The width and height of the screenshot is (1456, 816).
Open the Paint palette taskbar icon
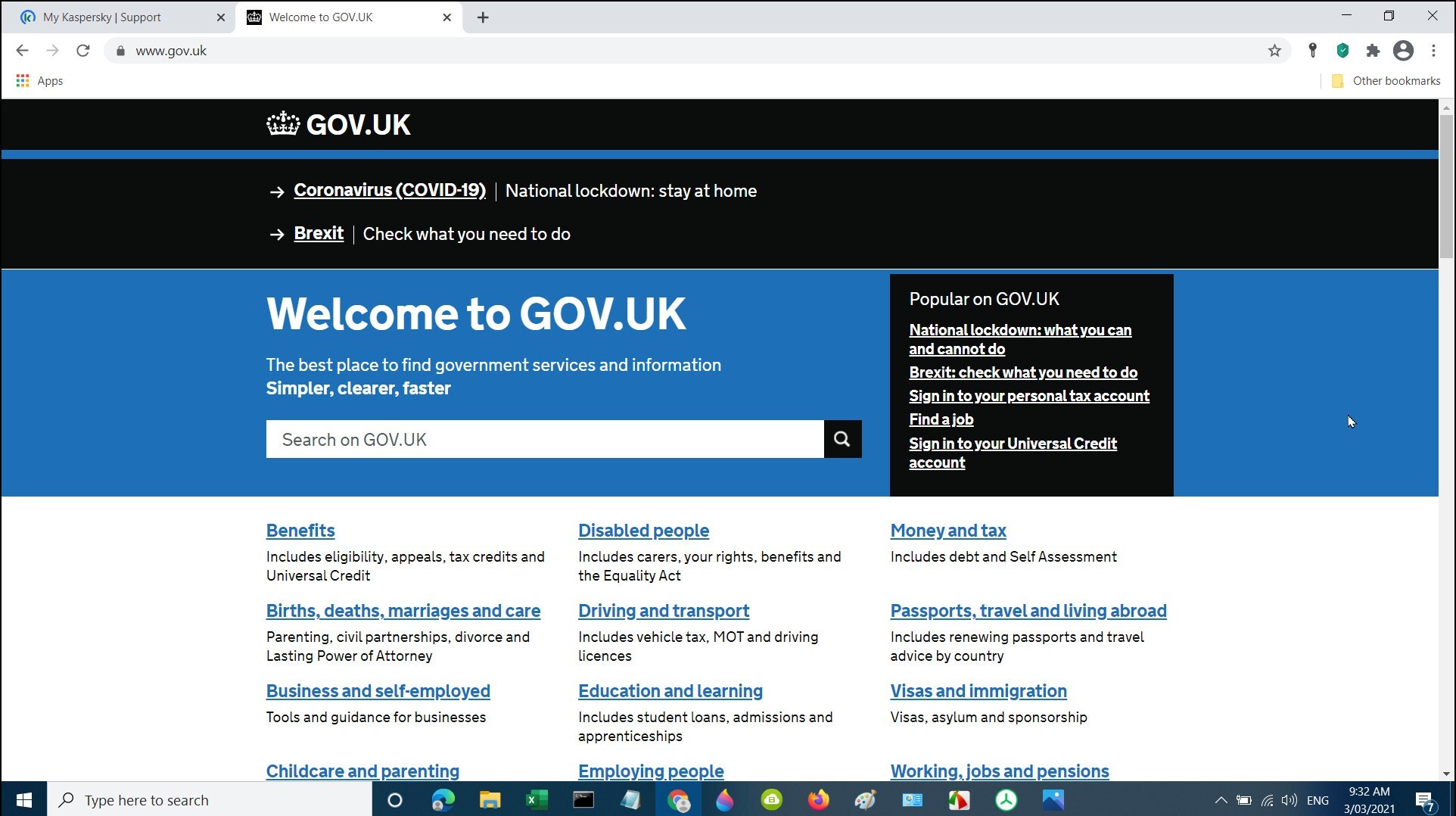865,799
